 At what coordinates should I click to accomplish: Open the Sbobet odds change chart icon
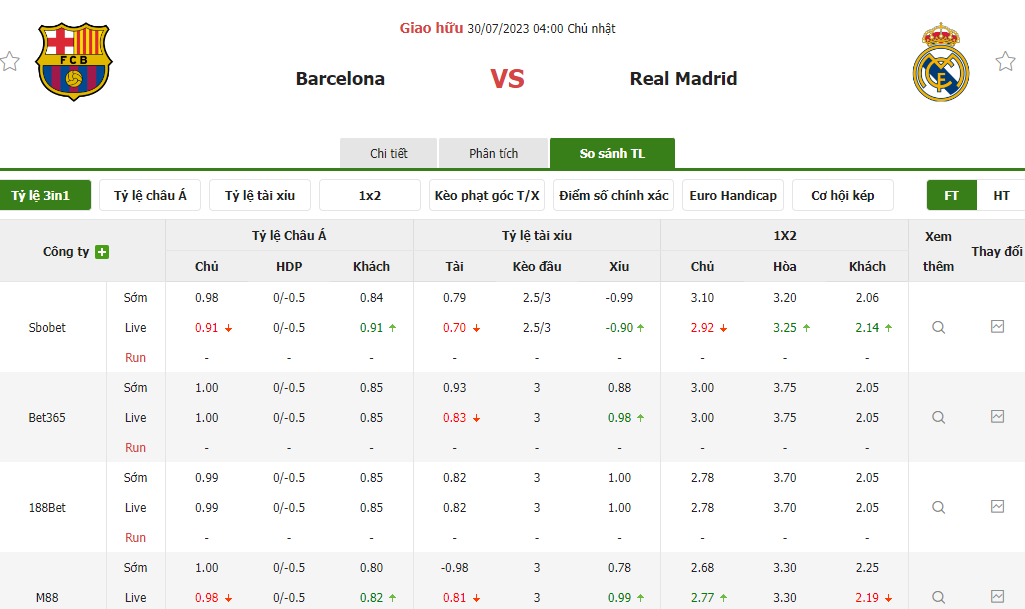997,327
